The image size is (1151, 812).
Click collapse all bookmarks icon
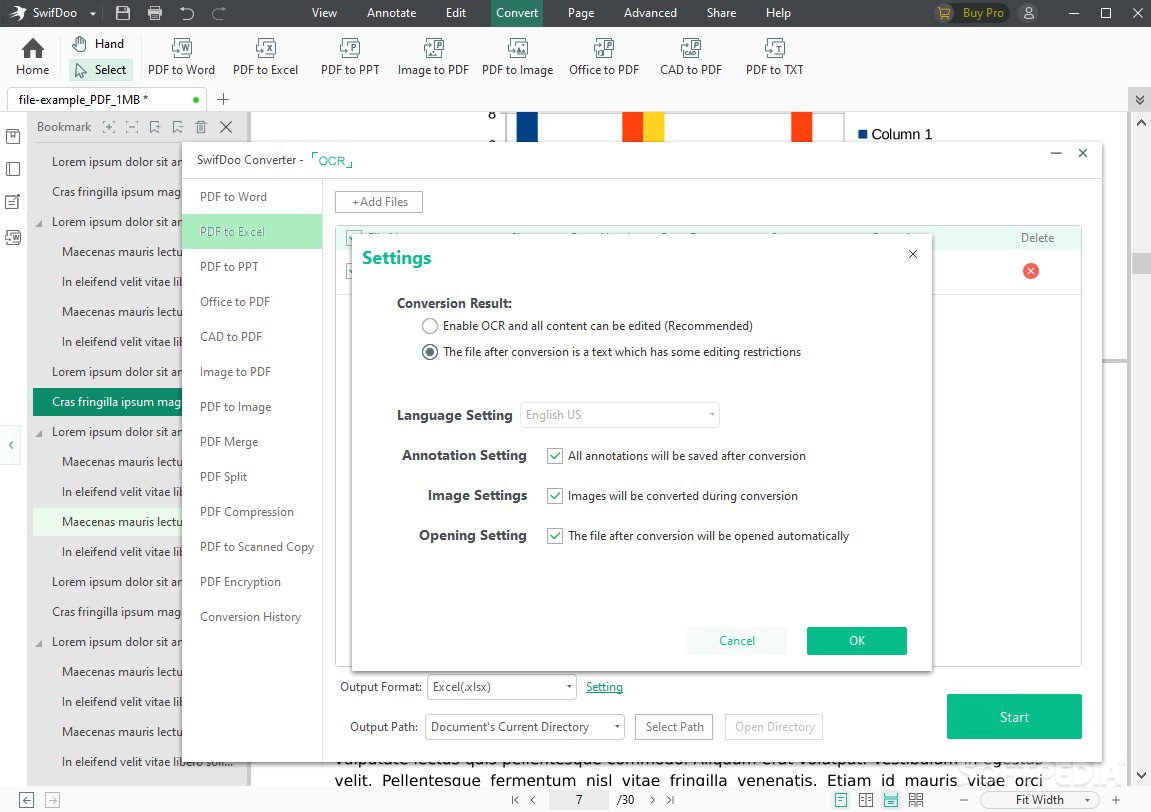coord(131,127)
